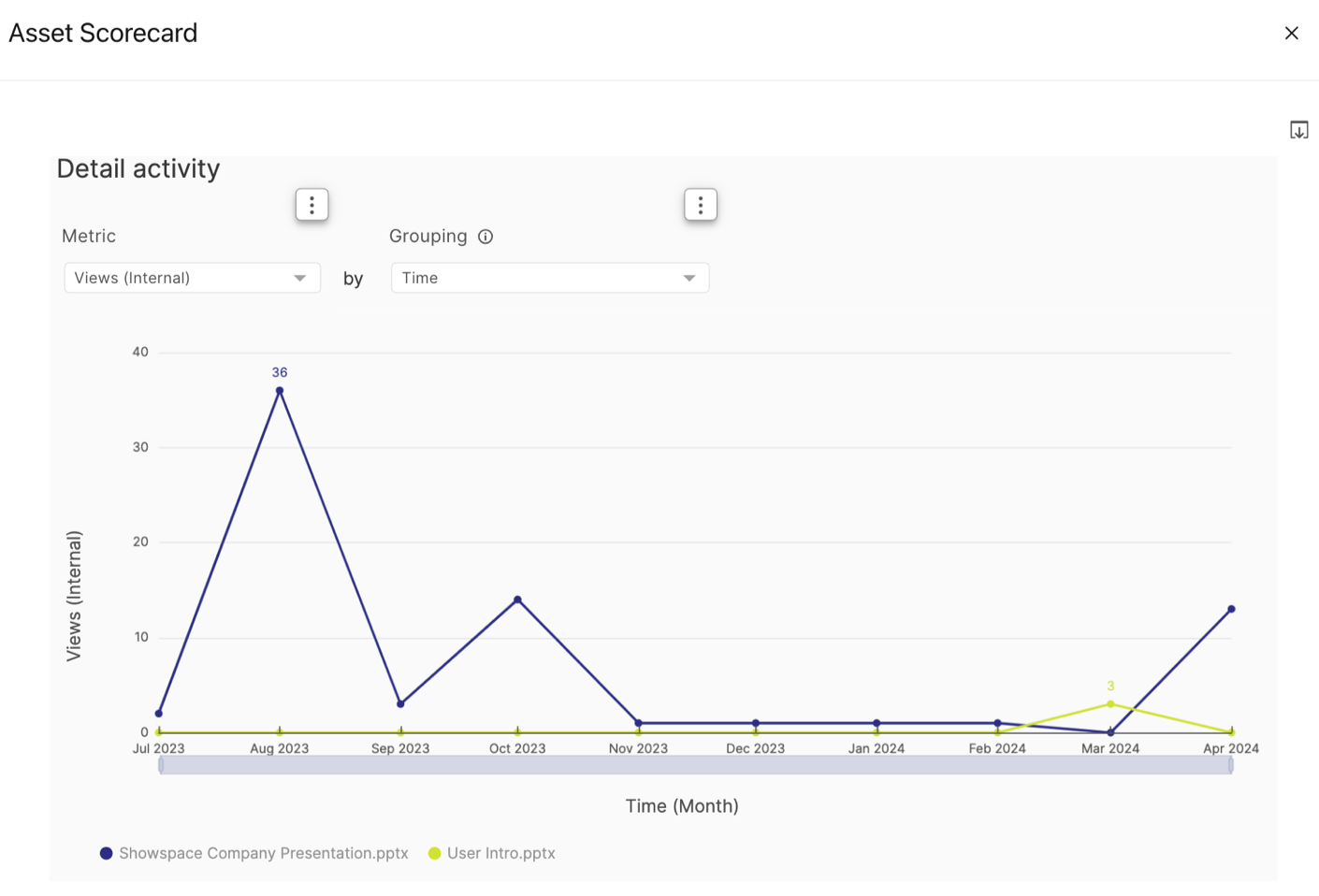1319x896 pixels.
Task: Select the Aug 2023 peak labeled 36
Action: [278, 390]
